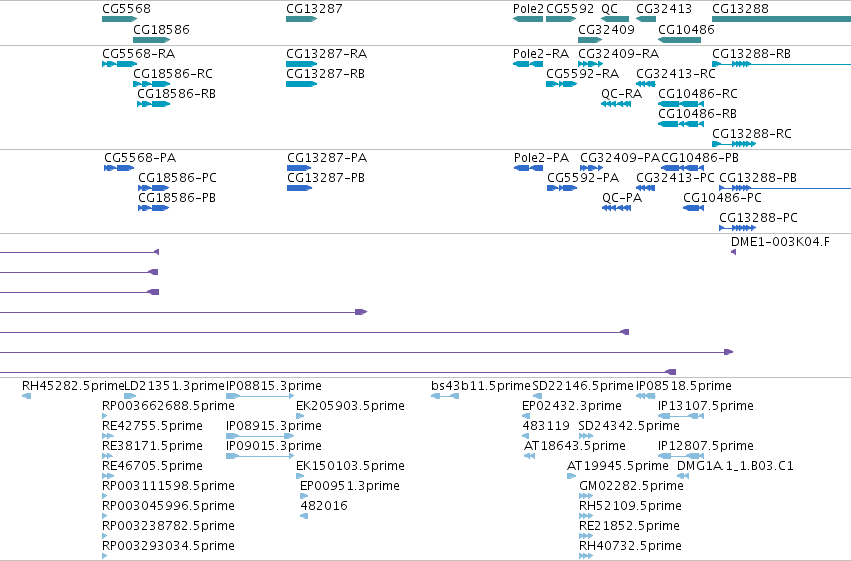The image size is (851, 561).
Task: Select EST LD21351.3prime
Action: pyautogui.click(x=174, y=386)
